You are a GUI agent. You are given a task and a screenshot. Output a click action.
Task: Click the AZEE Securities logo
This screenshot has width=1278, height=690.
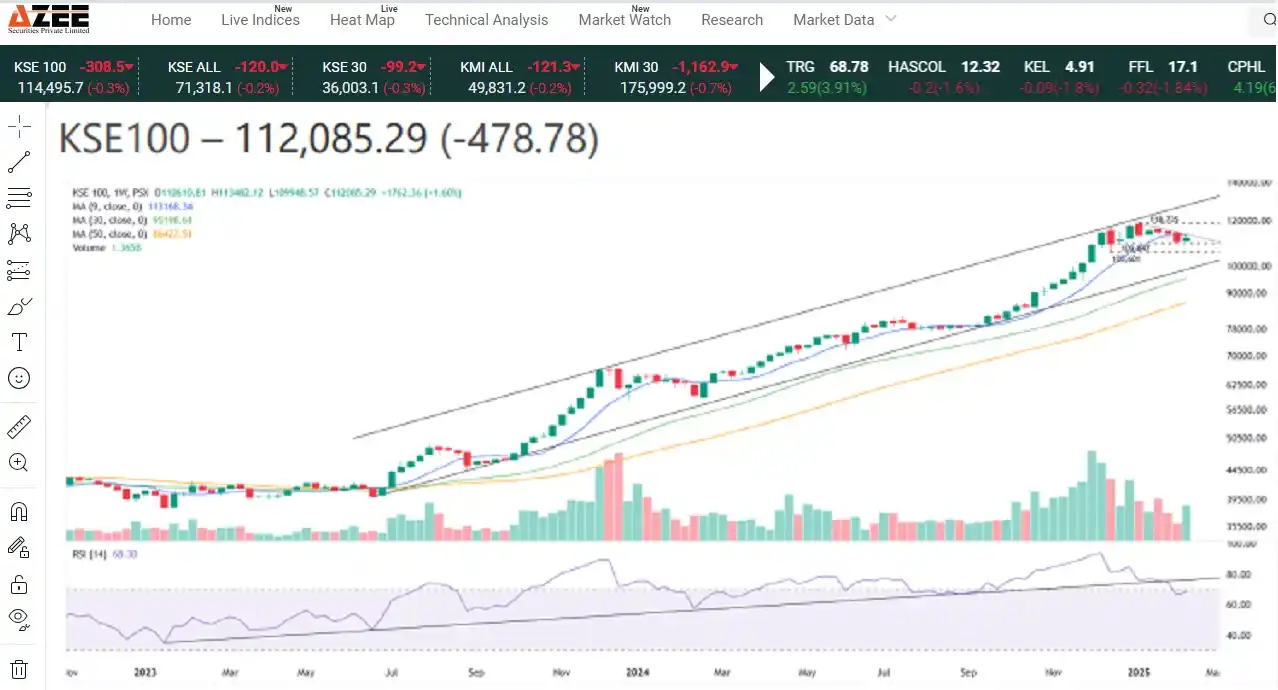[49, 19]
